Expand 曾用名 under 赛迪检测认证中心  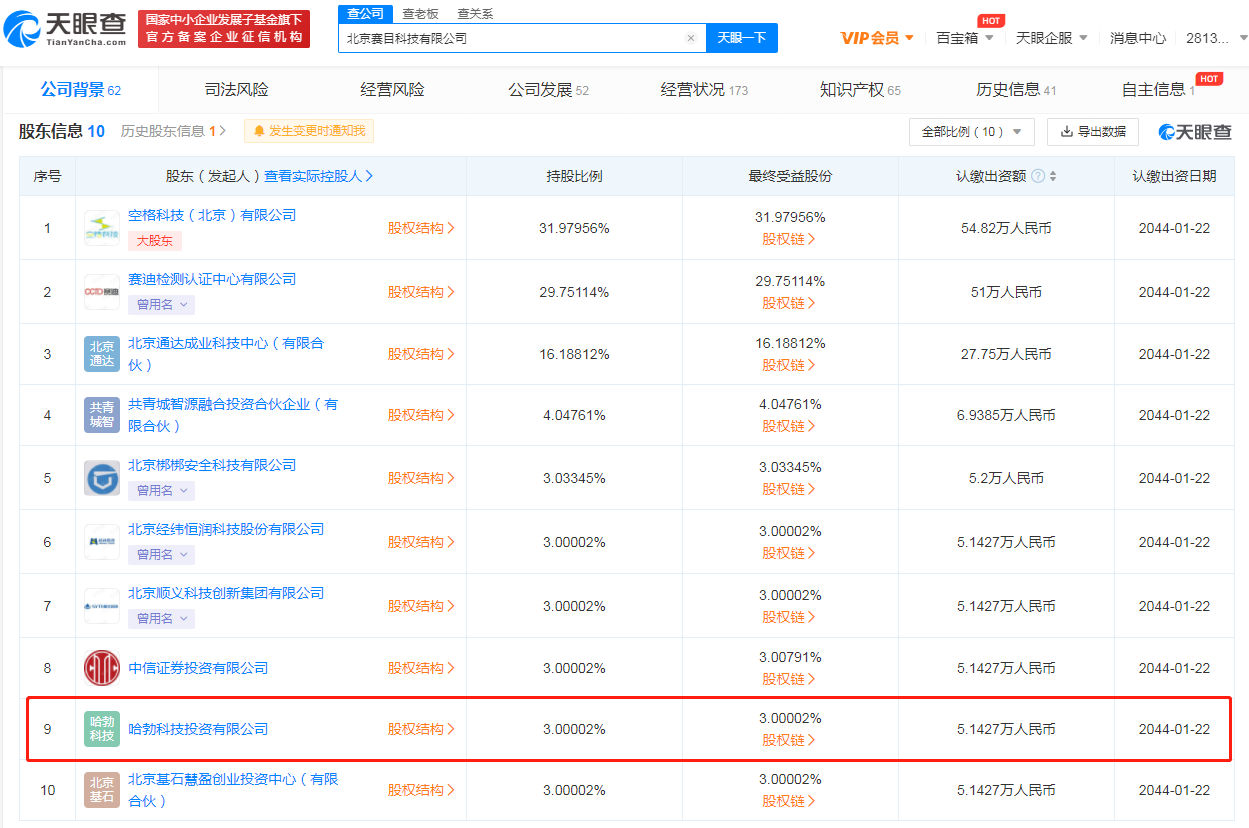pos(161,304)
